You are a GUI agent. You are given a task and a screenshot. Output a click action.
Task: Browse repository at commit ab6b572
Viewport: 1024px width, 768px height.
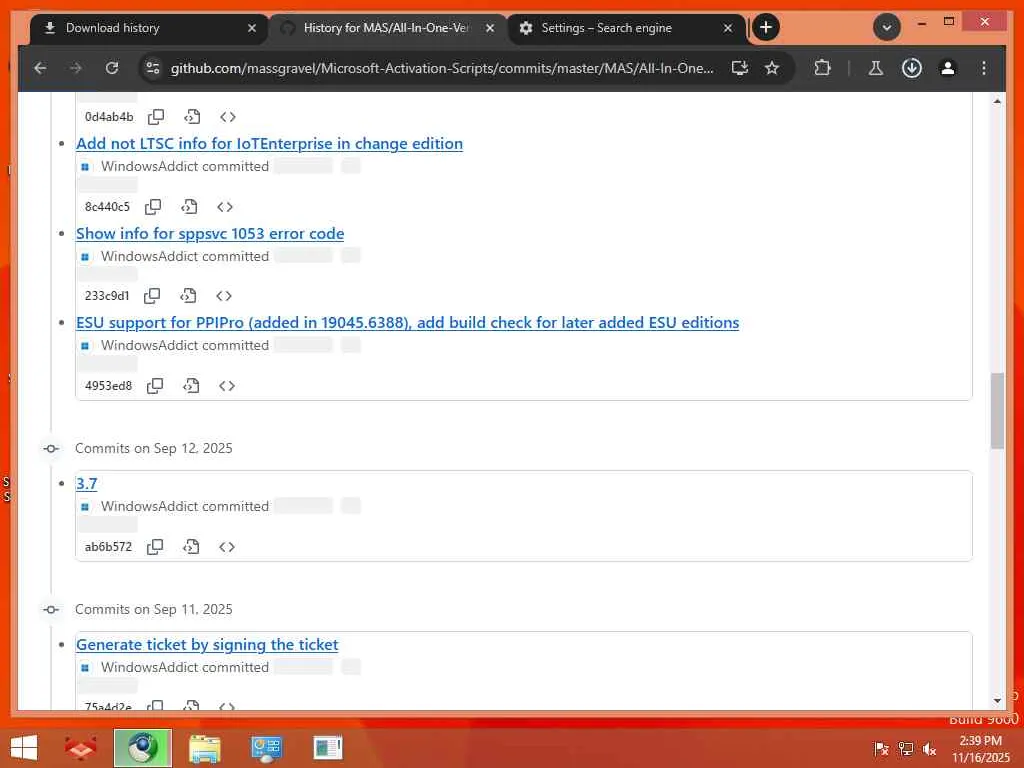click(x=227, y=547)
